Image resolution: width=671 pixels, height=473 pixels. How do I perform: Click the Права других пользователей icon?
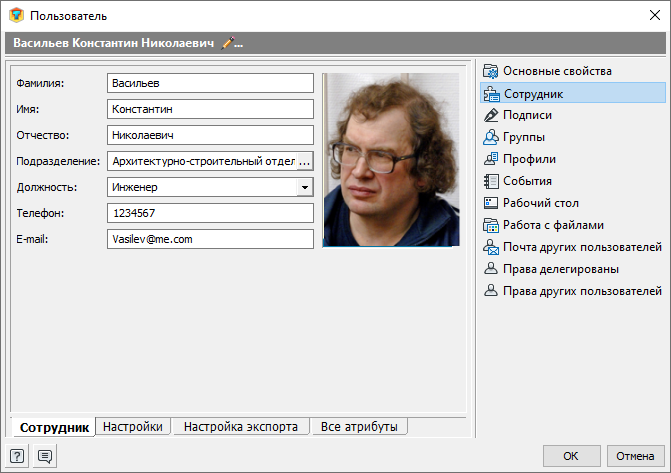[x=491, y=291]
